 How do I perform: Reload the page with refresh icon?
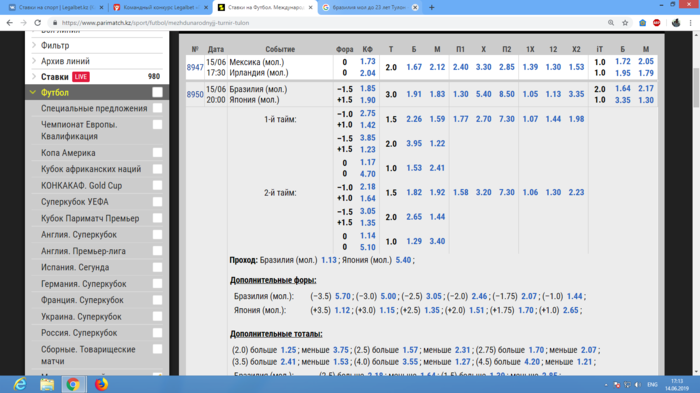[x=38, y=23]
